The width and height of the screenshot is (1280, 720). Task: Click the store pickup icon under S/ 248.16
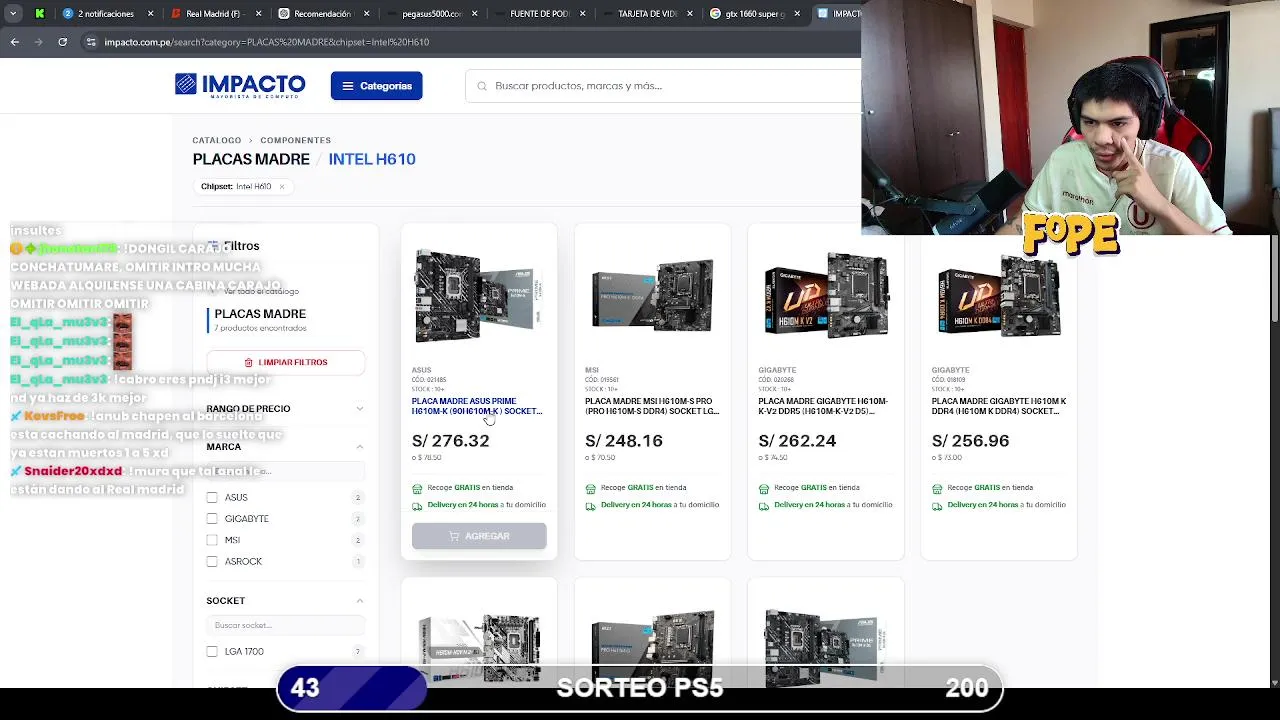pyautogui.click(x=590, y=488)
